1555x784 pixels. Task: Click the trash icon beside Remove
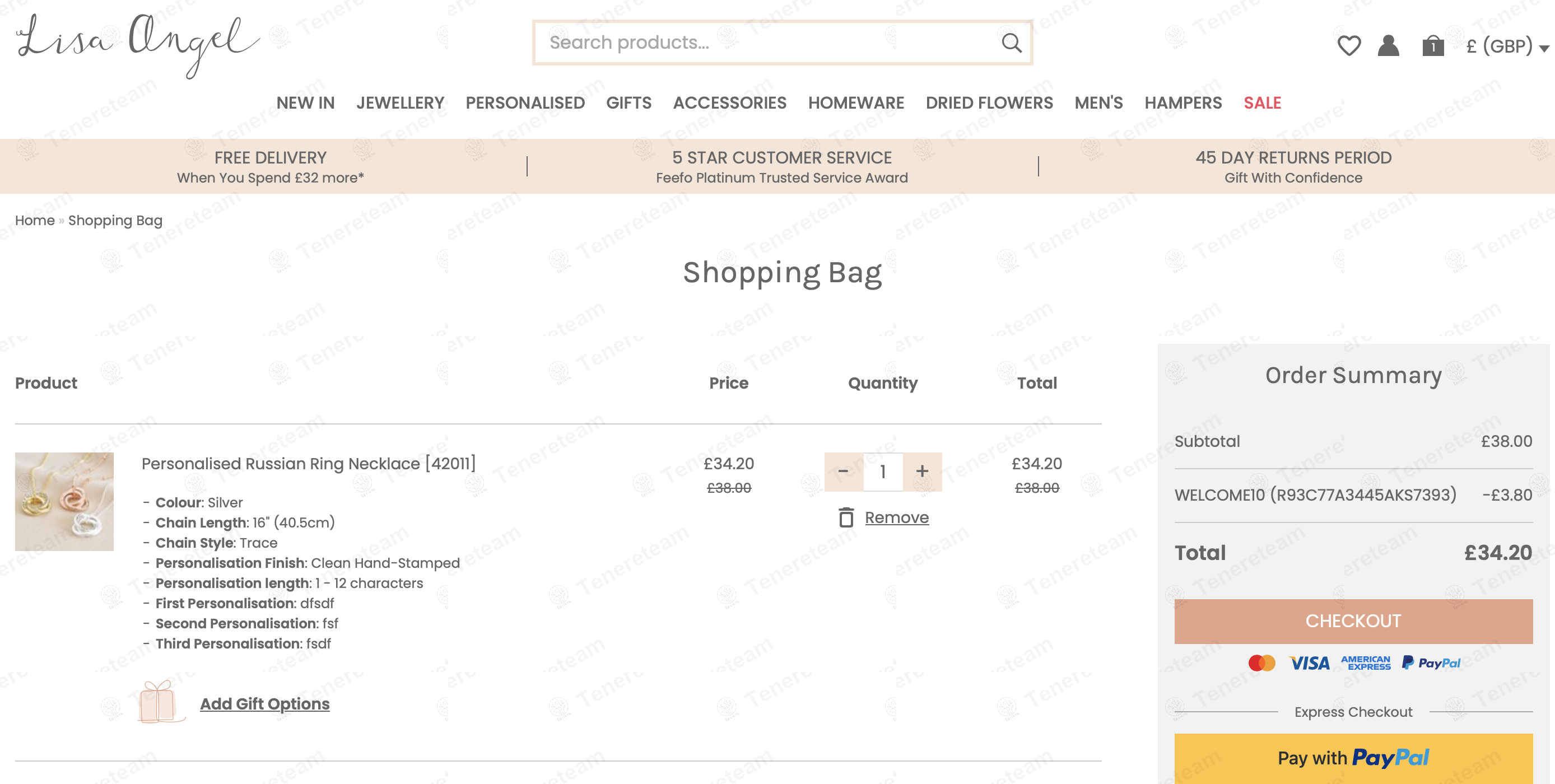pyautogui.click(x=846, y=517)
